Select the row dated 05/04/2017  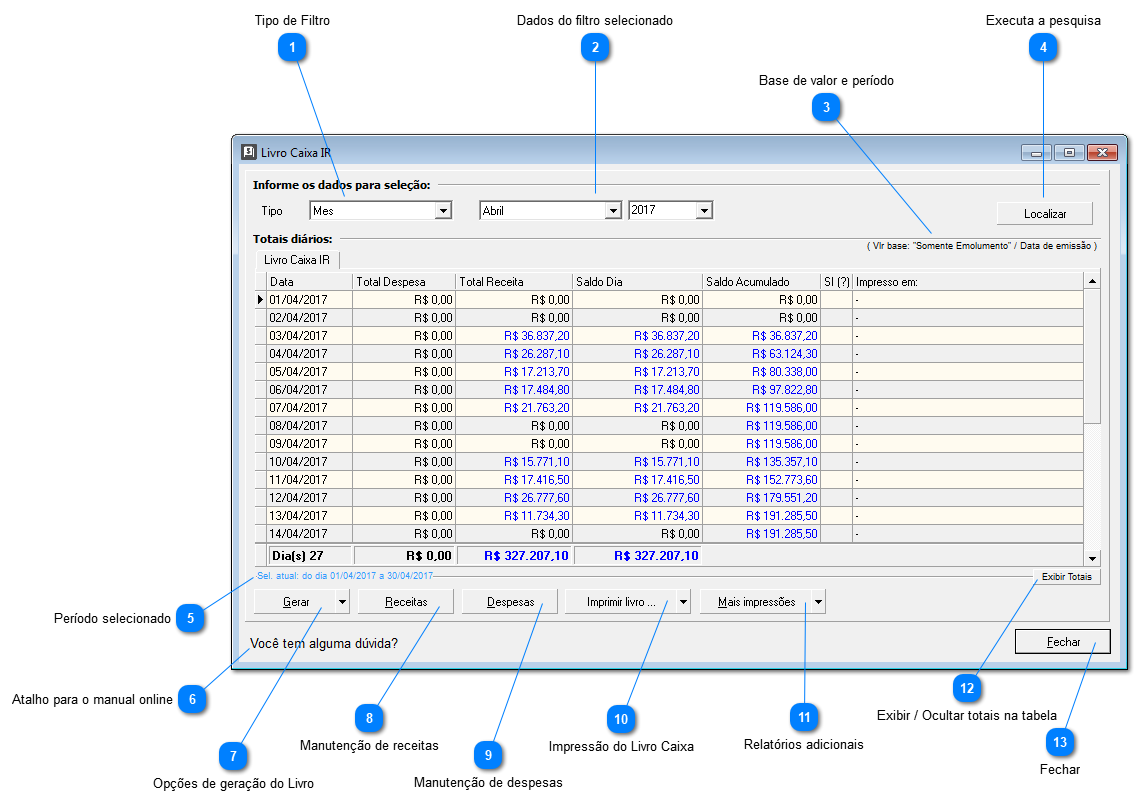click(x=669, y=371)
